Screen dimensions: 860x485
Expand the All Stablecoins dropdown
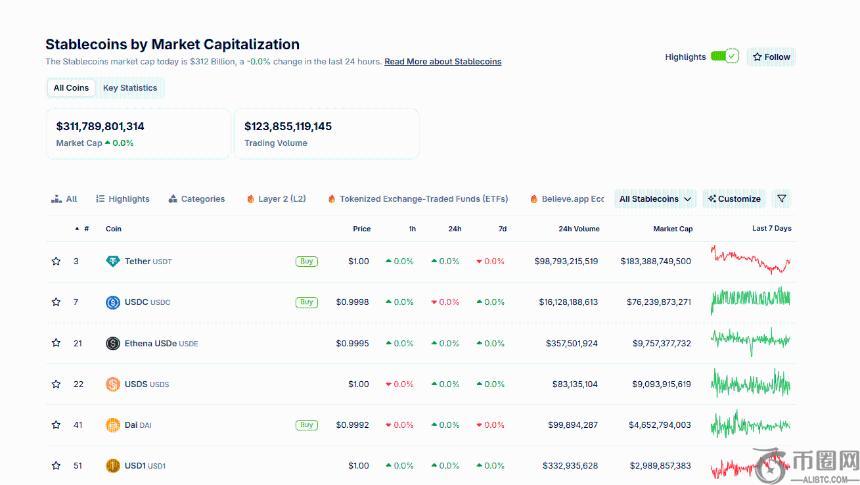point(655,199)
